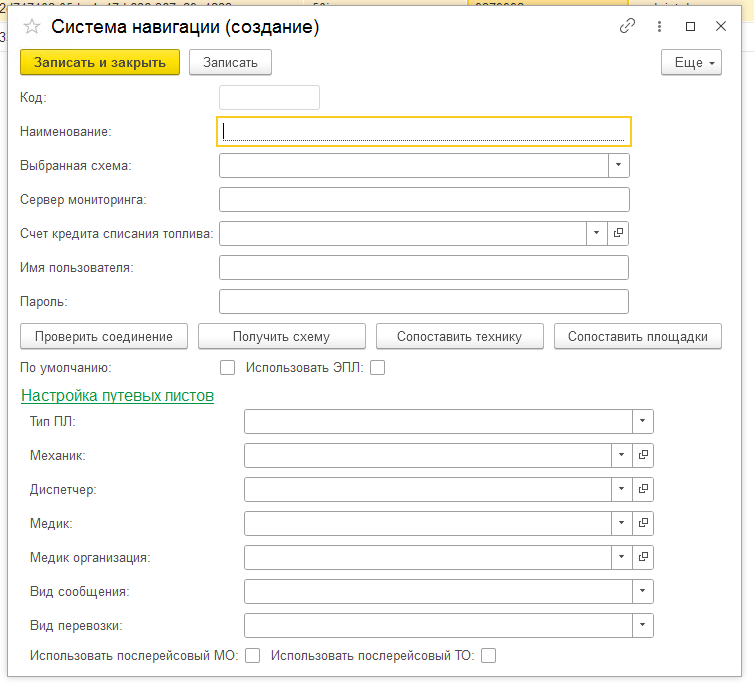Click Записать и закрыть button
Viewport: 754px width, 686px height.
pyautogui.click(x=100, y=62)
